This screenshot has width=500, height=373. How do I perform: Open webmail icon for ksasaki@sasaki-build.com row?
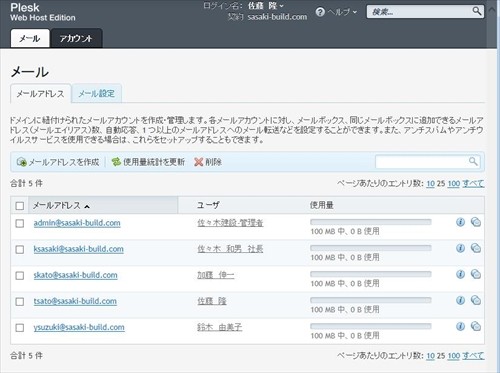476,248
